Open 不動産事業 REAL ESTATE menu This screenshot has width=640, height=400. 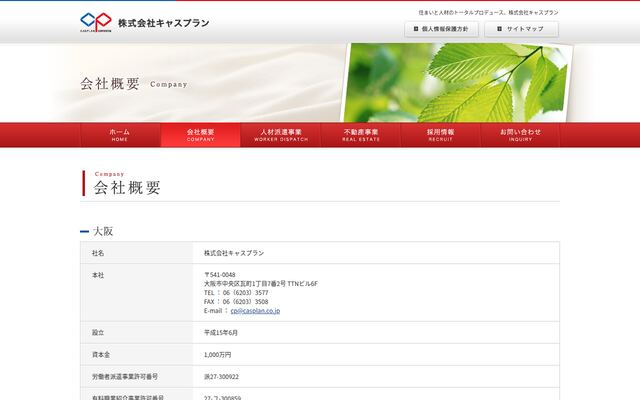click(x=361, y=135)
